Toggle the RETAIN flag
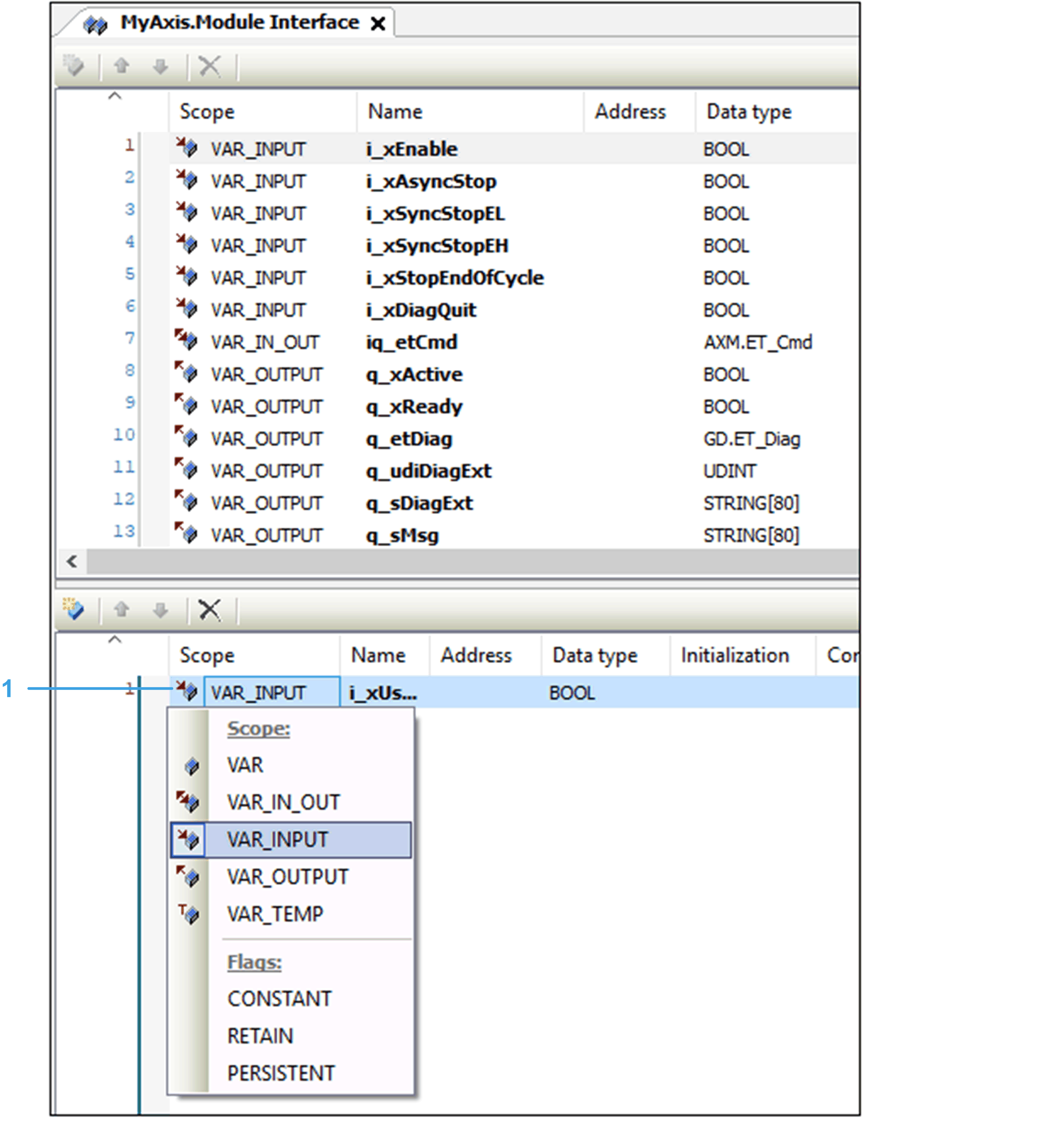 pyautogui.click(x=260, y=1036)
